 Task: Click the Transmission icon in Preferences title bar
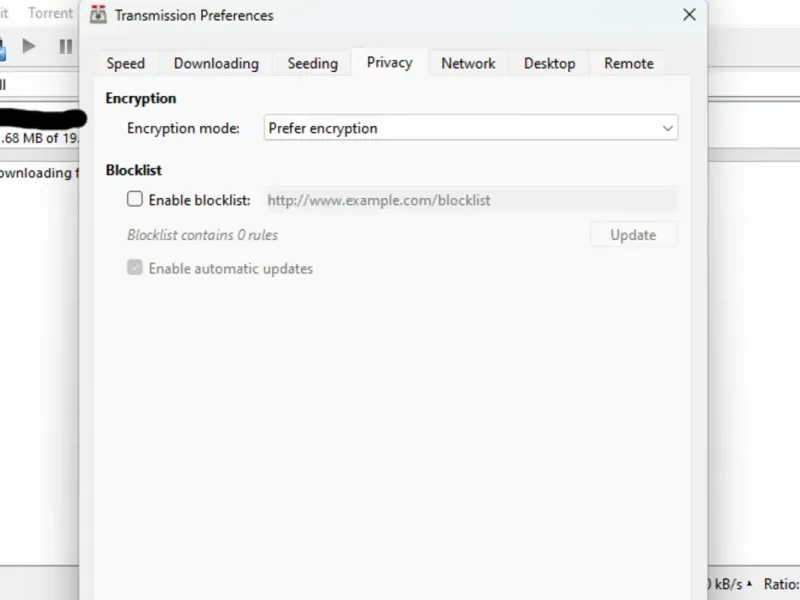99,15
